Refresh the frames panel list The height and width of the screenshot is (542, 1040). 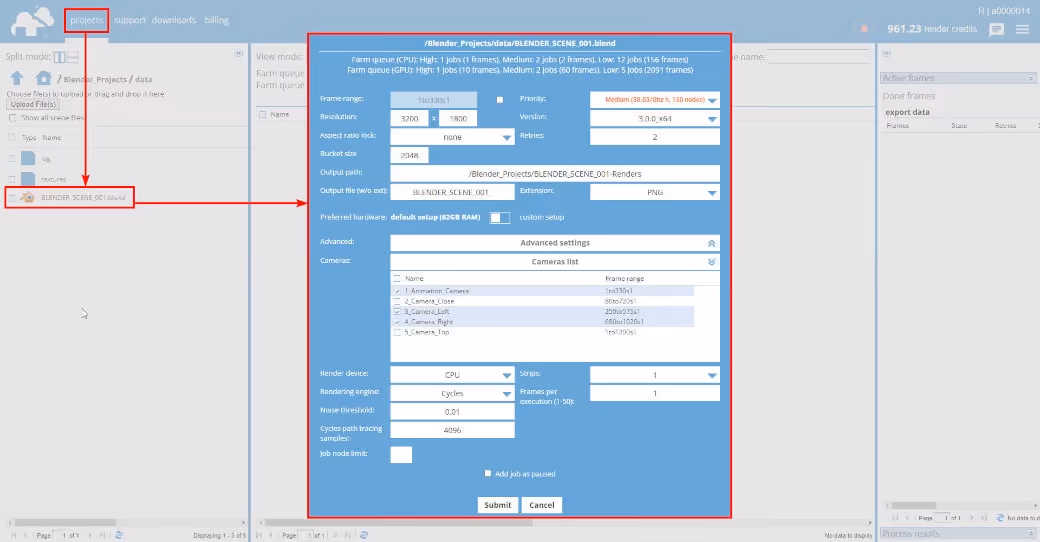[1000, 517]
